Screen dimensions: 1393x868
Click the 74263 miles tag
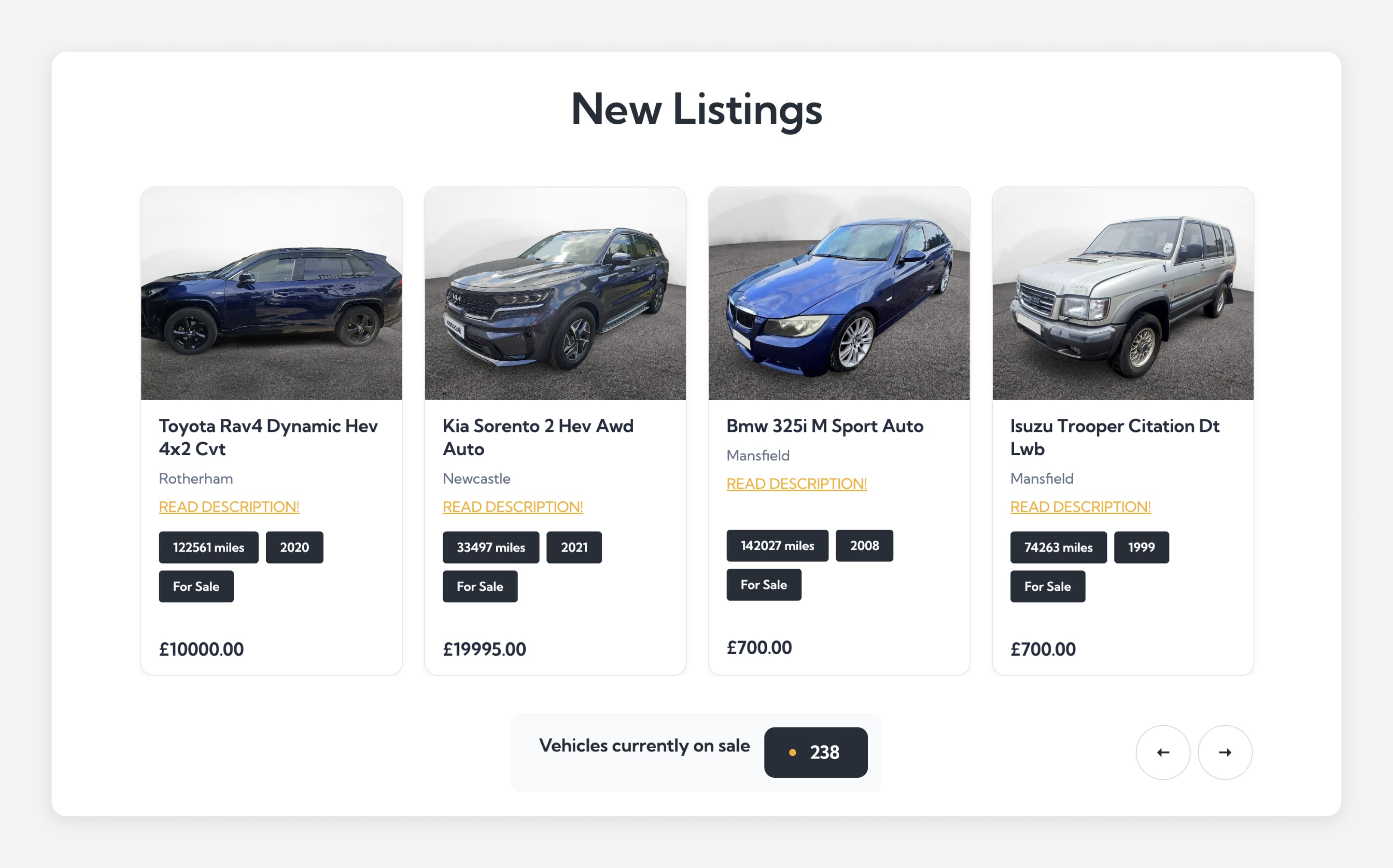(x=1059, y=547)
